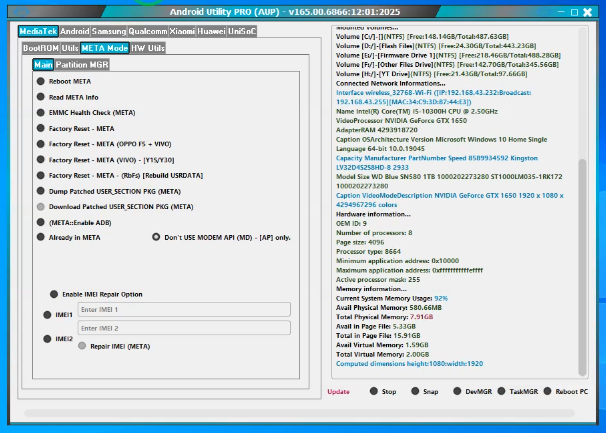Open the HW Utils sub-tab
606x433 pixels.
(x=148, y=48)
